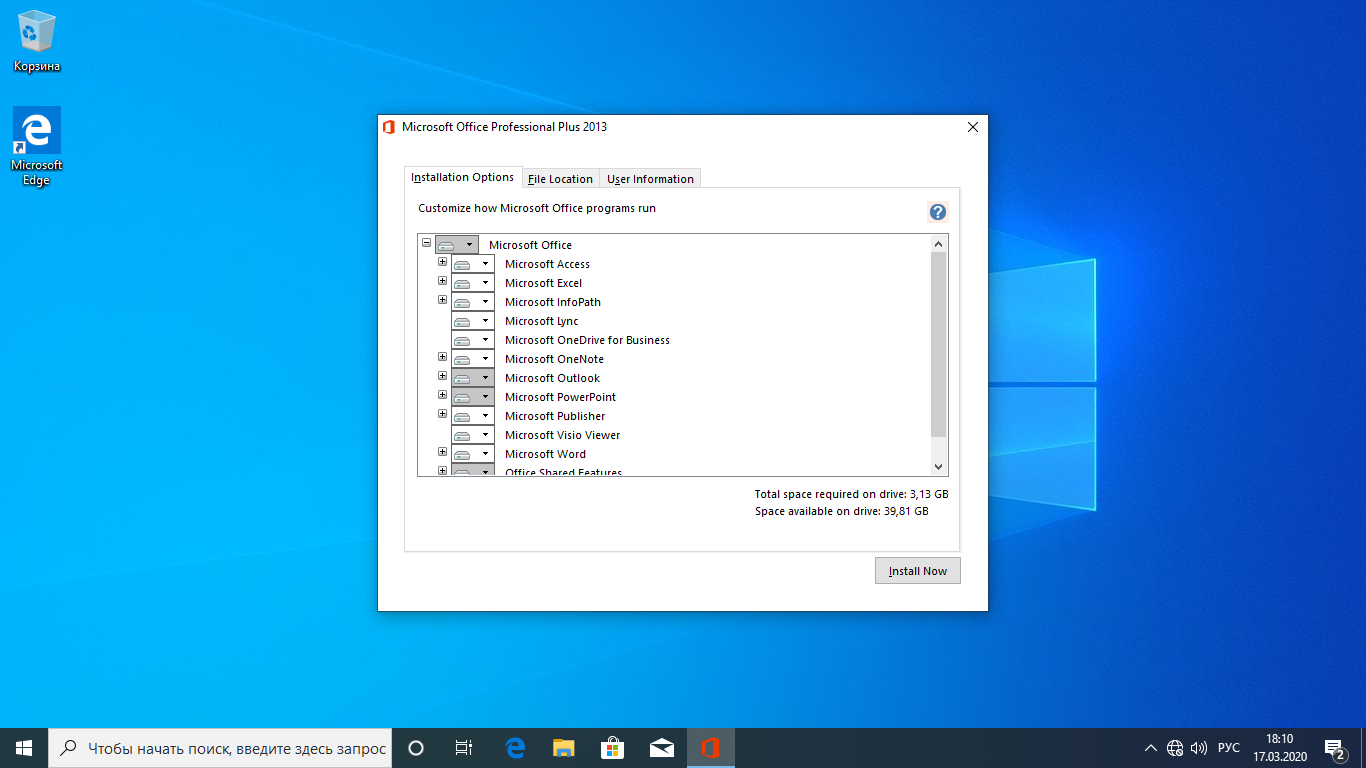The image size is (1366, 768).
Task: Open install options dropdown for Visio Viewer
Action: pos(473,435)
